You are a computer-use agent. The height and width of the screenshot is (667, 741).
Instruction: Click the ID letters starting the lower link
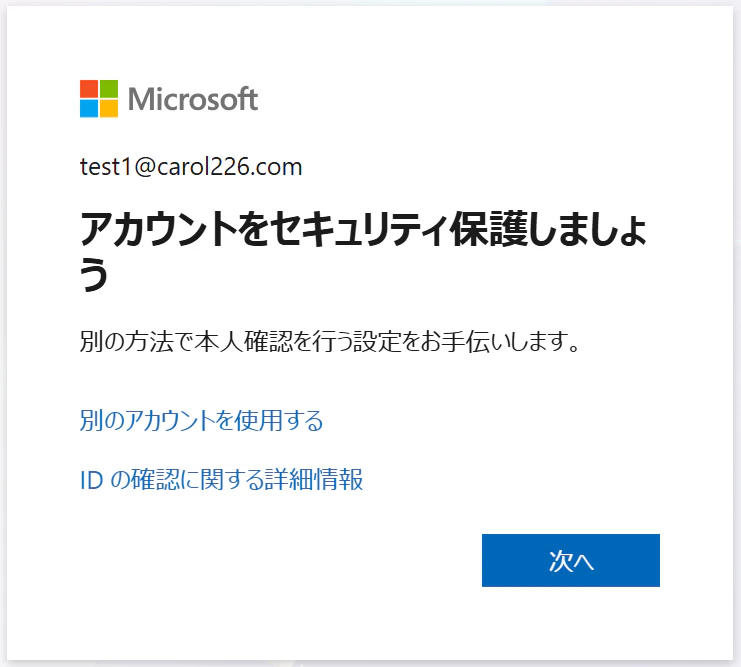coord(92,480)
